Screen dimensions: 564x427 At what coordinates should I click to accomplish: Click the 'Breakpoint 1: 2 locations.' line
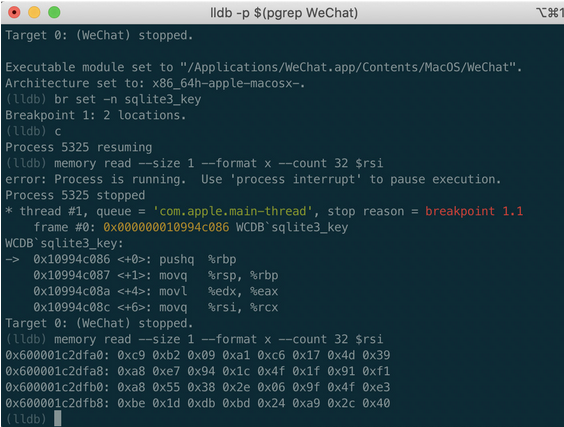[x=96, y=115]
